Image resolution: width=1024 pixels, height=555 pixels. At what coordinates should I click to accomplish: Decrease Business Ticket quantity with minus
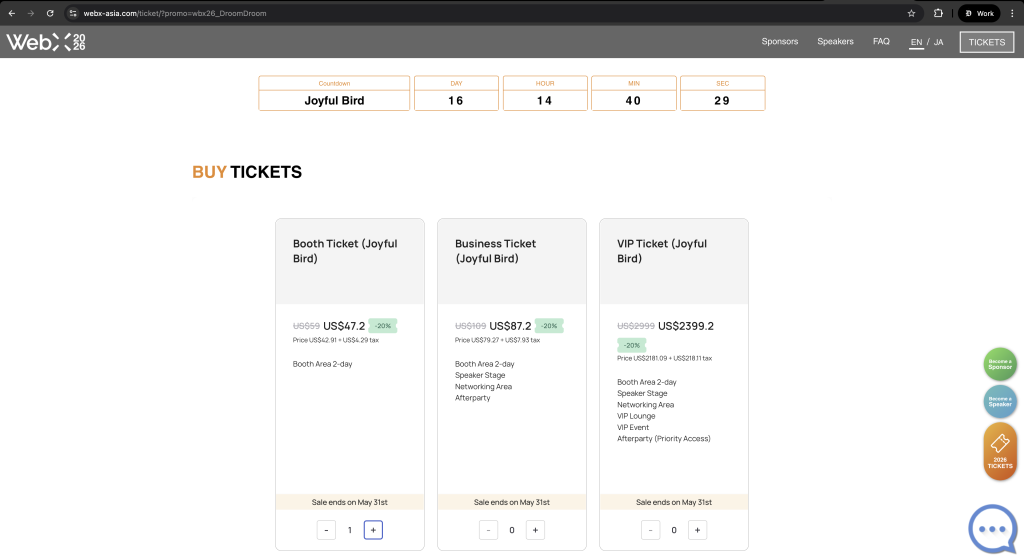[488, 530]
